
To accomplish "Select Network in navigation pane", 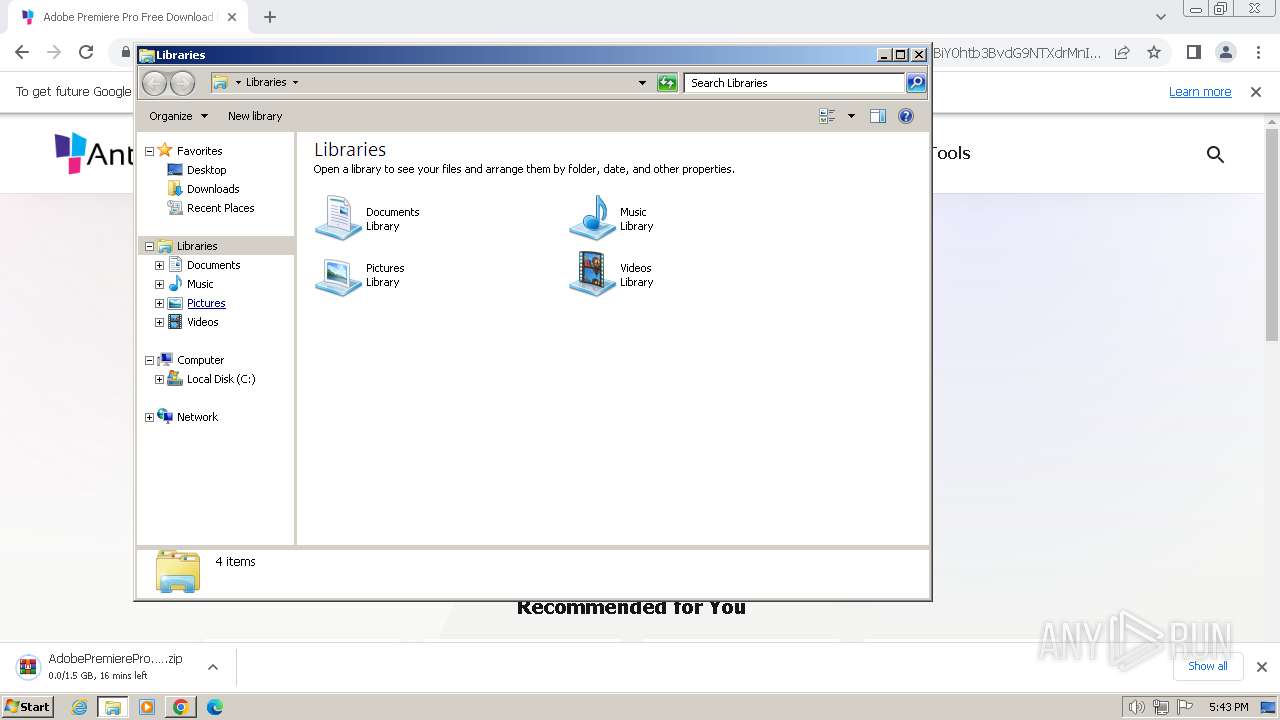I will point(197,417).
